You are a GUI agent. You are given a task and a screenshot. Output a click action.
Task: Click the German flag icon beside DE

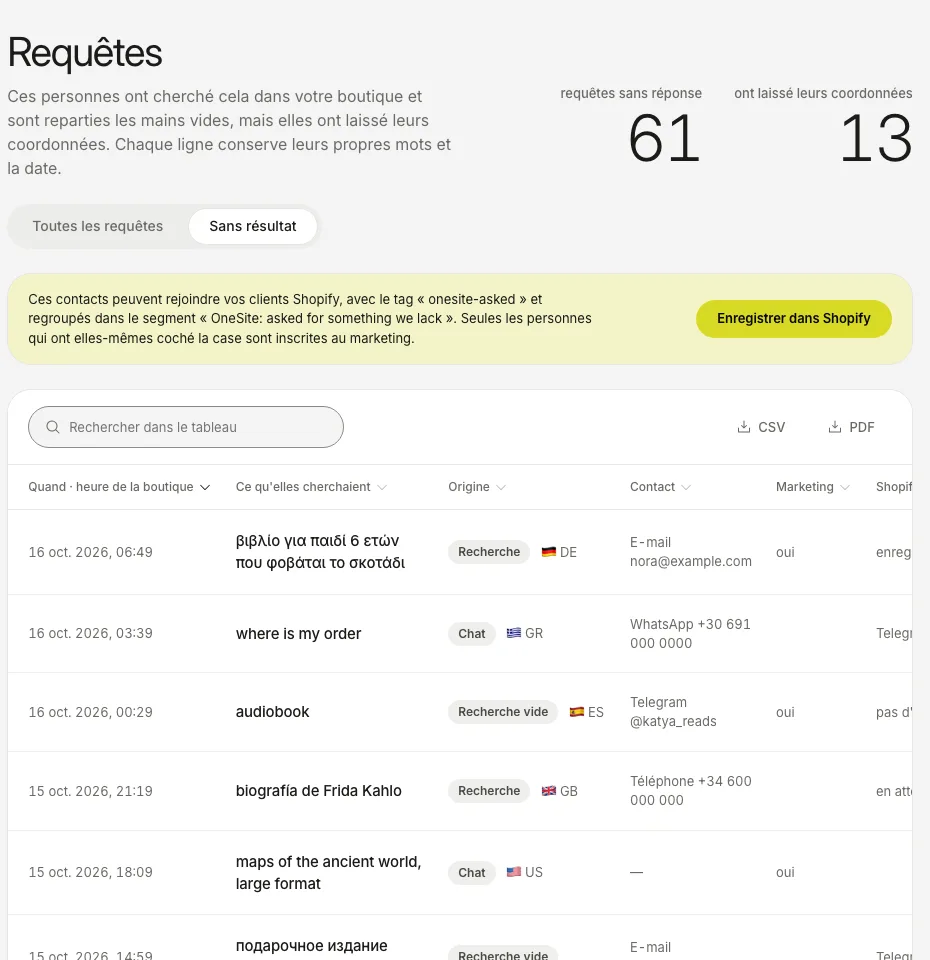[x=549, y=552]
